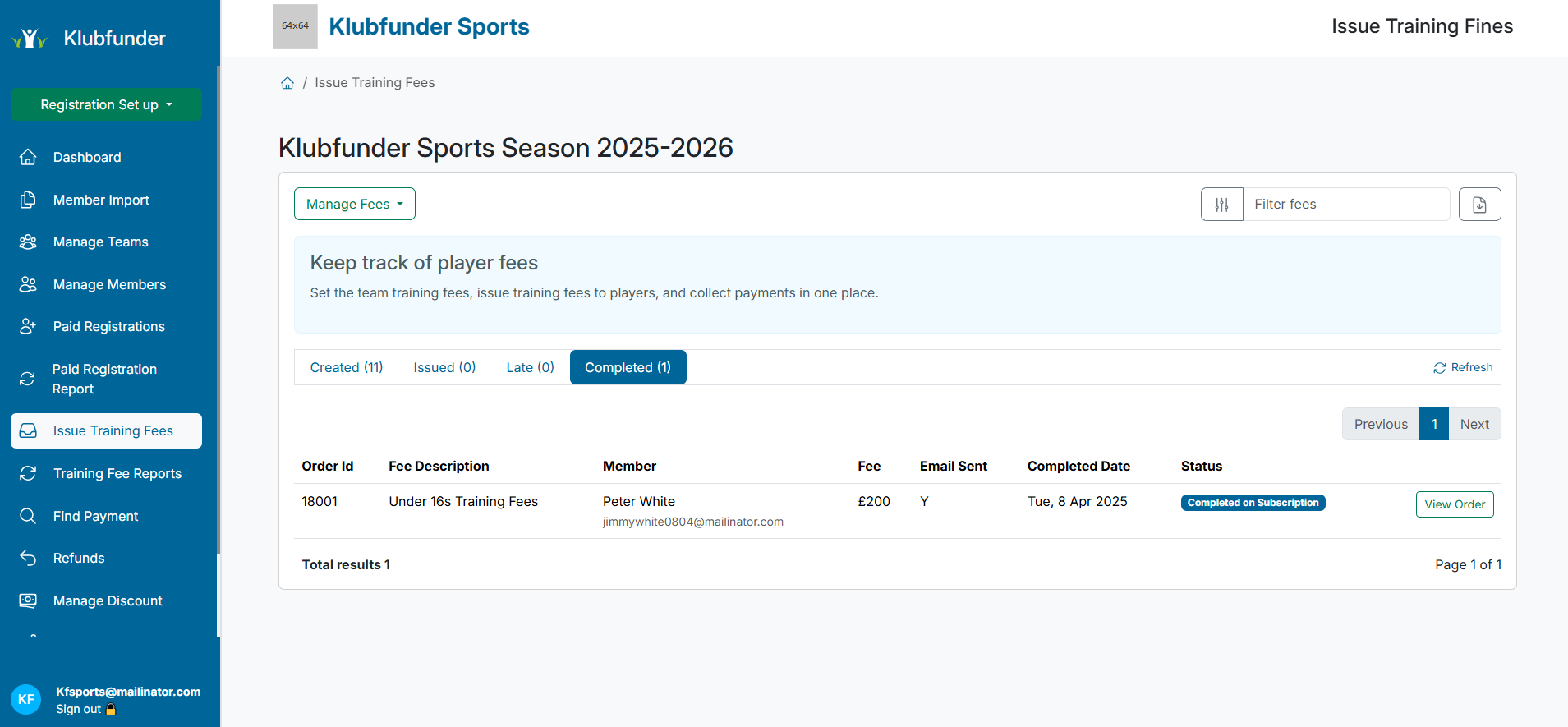Click the Manage Teams group icon
The height and width of the screenshot is (727, 1568).
(28, 242)
